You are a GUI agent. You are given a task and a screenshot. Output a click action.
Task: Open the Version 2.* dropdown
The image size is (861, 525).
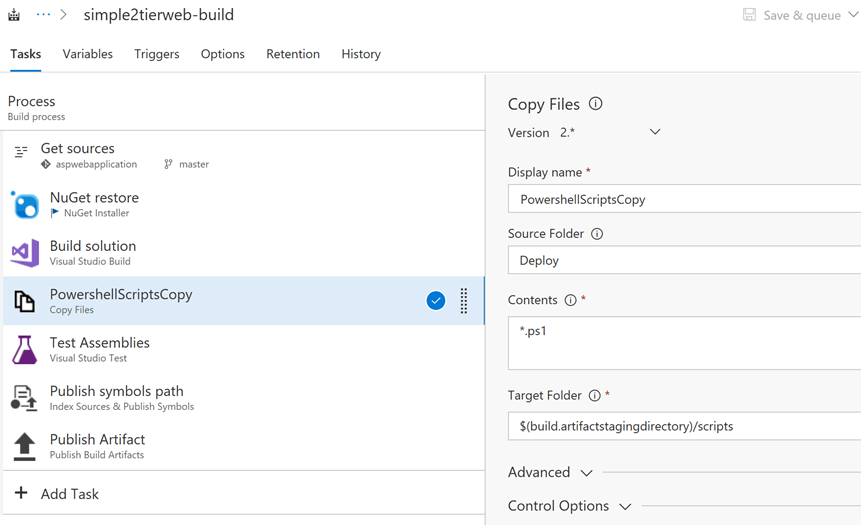[x=654, y=132]
